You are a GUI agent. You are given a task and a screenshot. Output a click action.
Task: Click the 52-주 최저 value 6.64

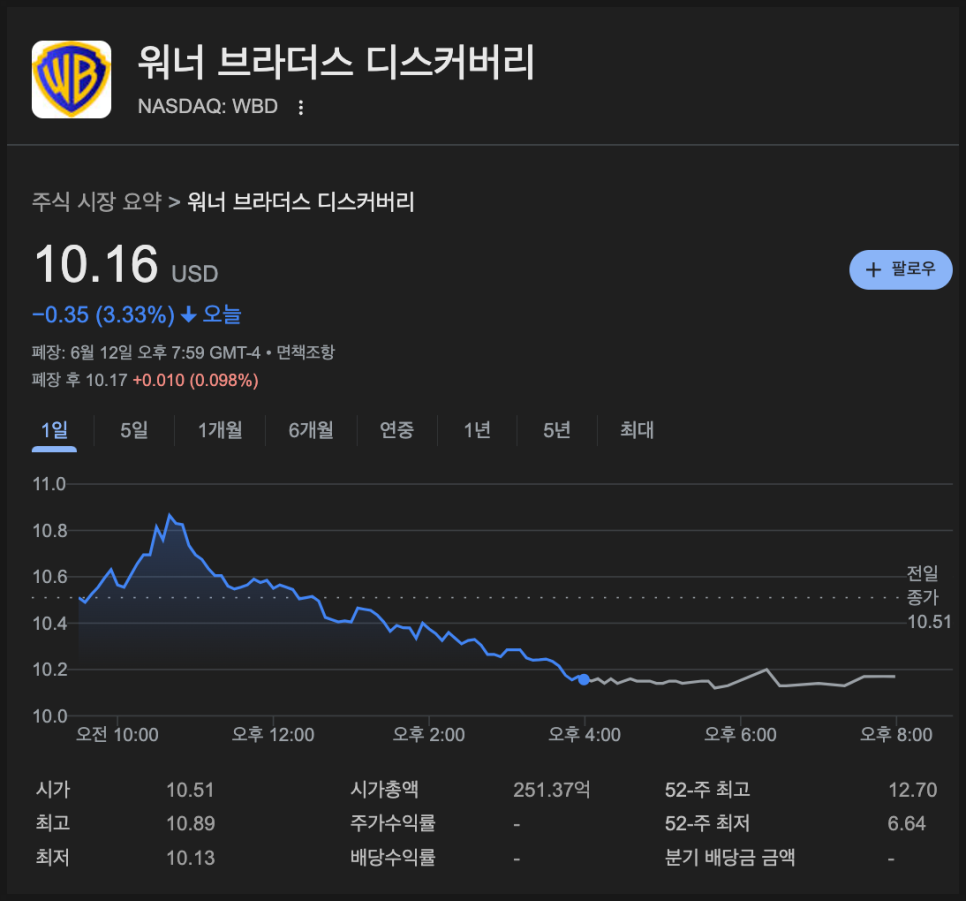[x=907, y=823]
